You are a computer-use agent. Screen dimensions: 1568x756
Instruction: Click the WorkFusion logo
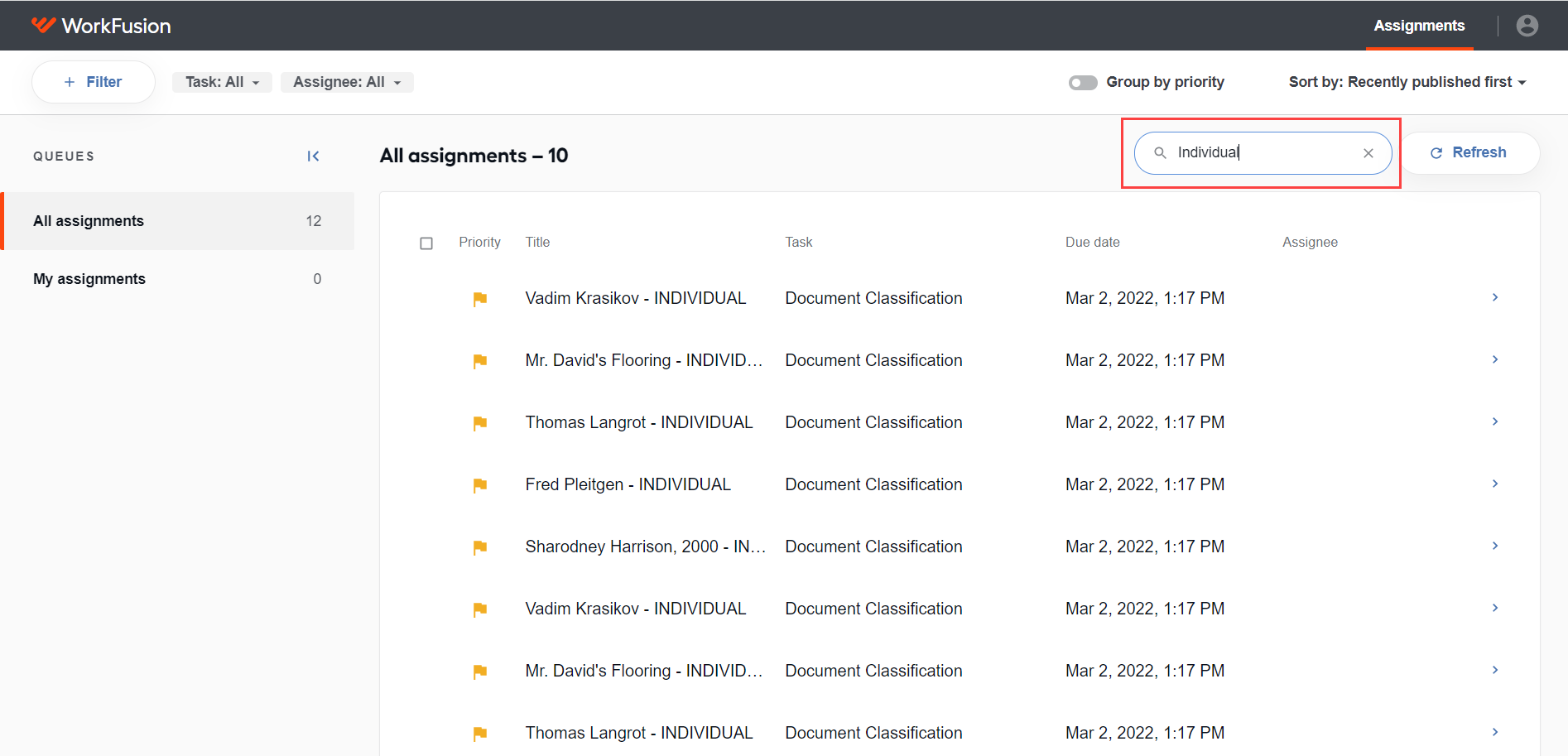point(101,26)
